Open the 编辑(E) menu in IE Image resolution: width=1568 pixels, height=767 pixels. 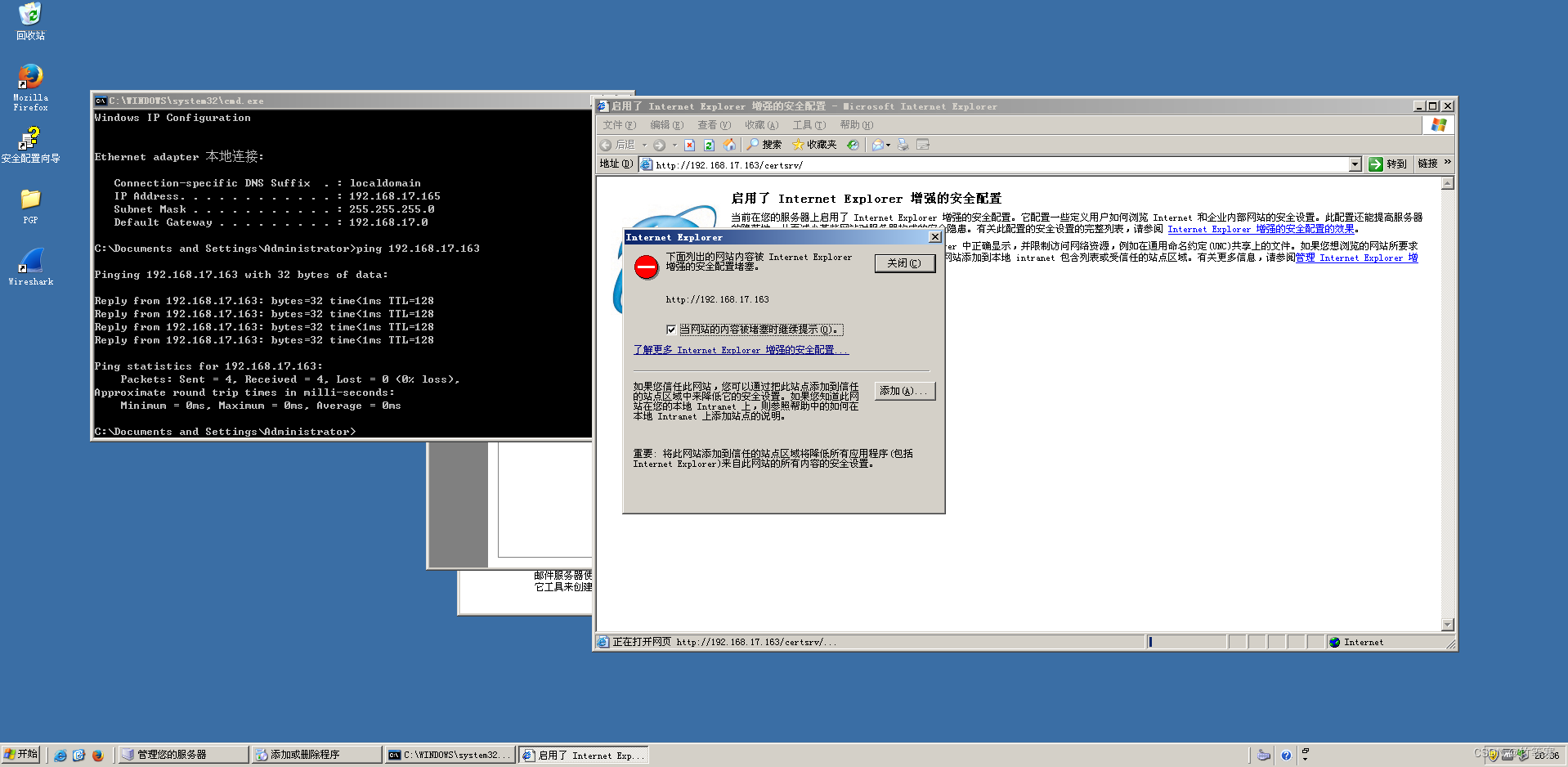pyautogui.click(x=666, y=125)
